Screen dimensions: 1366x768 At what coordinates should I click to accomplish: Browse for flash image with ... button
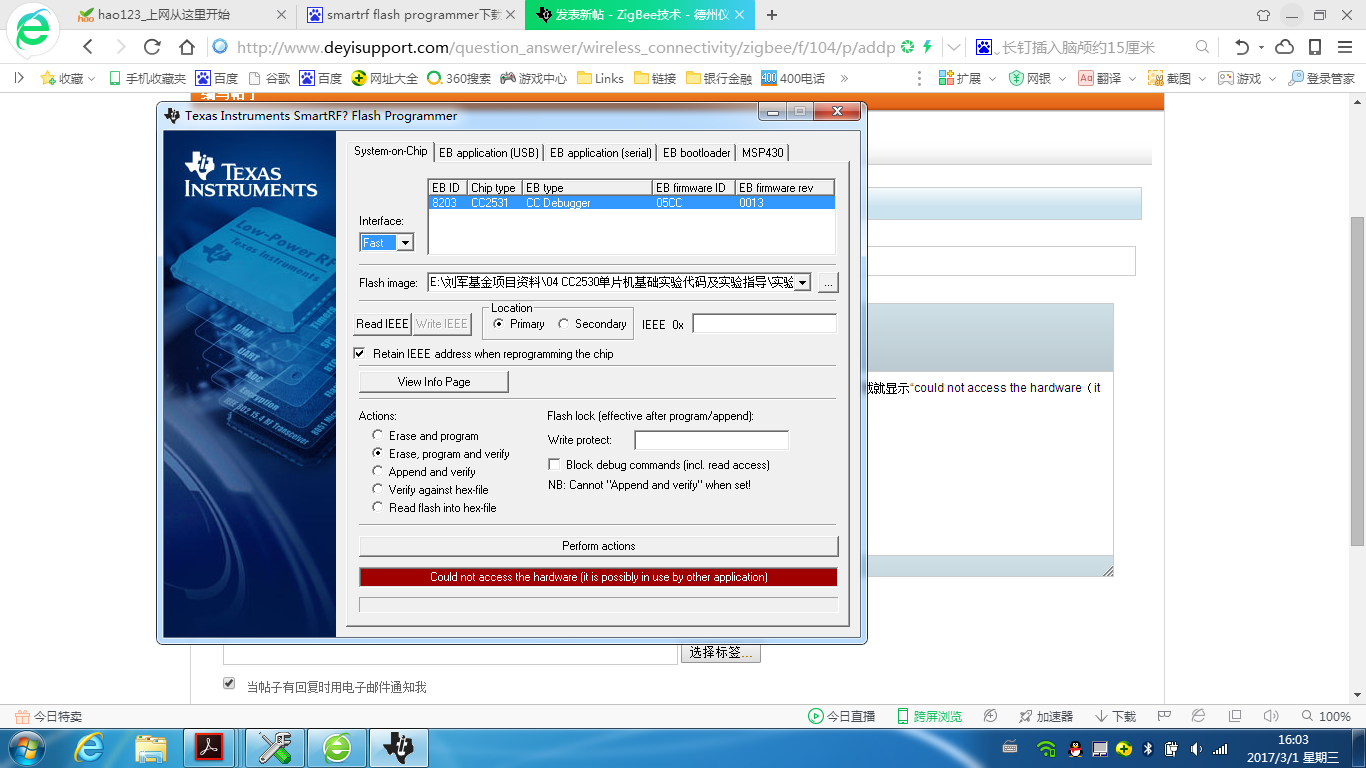(x=827, y=283)
